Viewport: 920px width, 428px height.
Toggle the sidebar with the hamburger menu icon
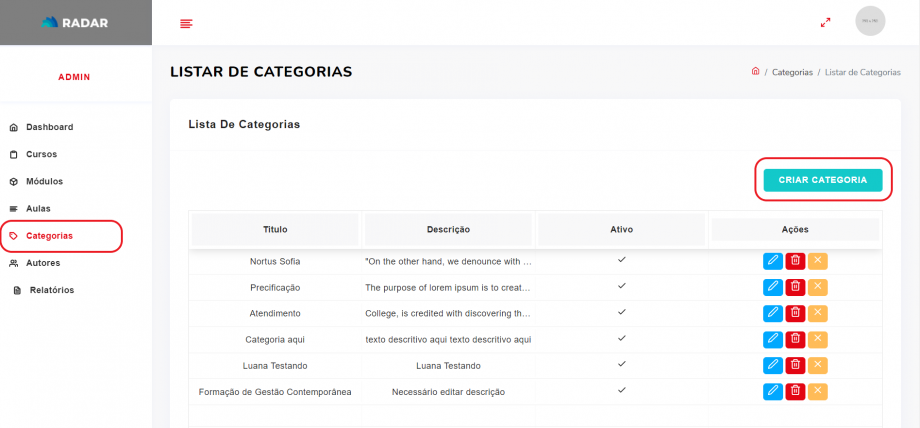click(186, 23)
